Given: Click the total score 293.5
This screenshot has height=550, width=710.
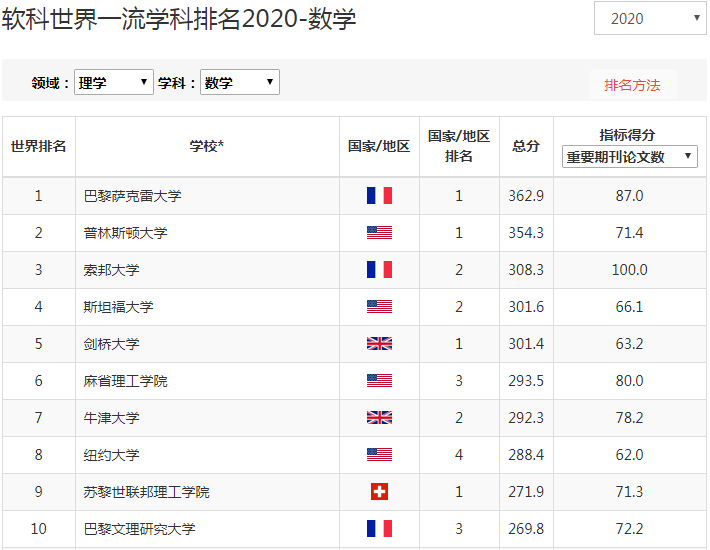Looking at the screenshot, I should 526,381.
